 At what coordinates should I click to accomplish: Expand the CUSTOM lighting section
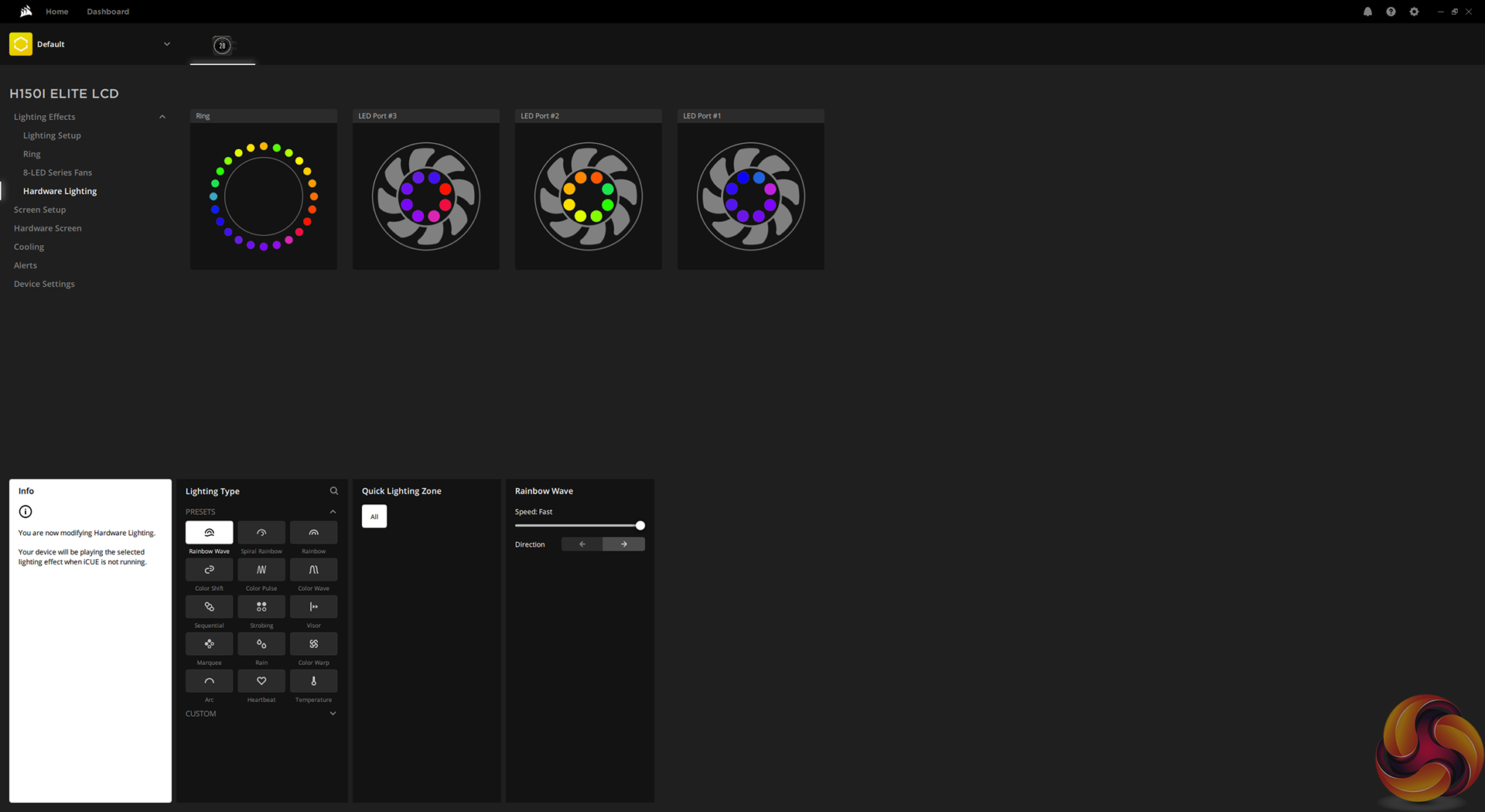[333, 714]
